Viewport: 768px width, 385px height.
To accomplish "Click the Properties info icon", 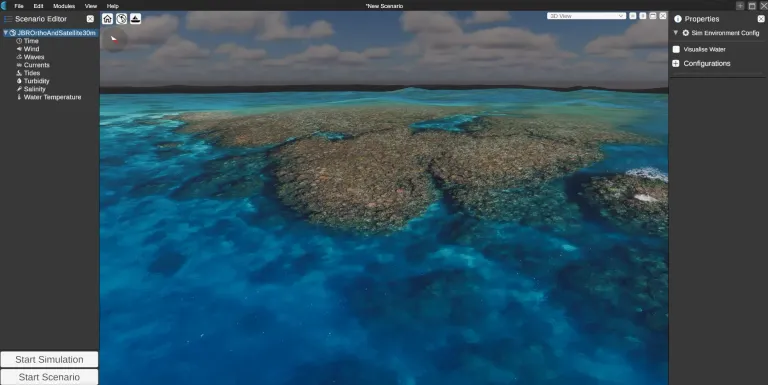I will pyautogui.click(x=678, y=19).
